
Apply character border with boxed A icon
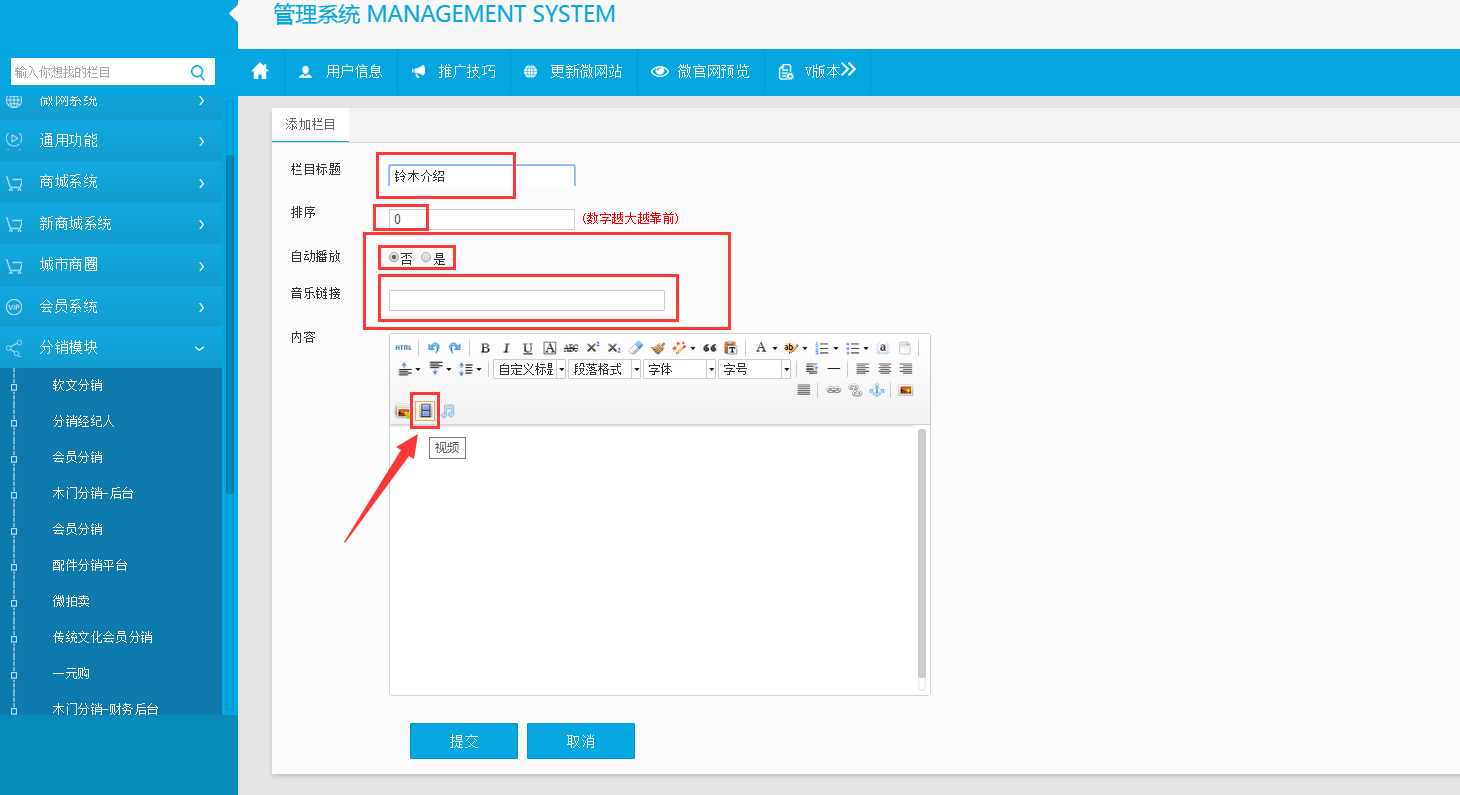pos(549,348)
